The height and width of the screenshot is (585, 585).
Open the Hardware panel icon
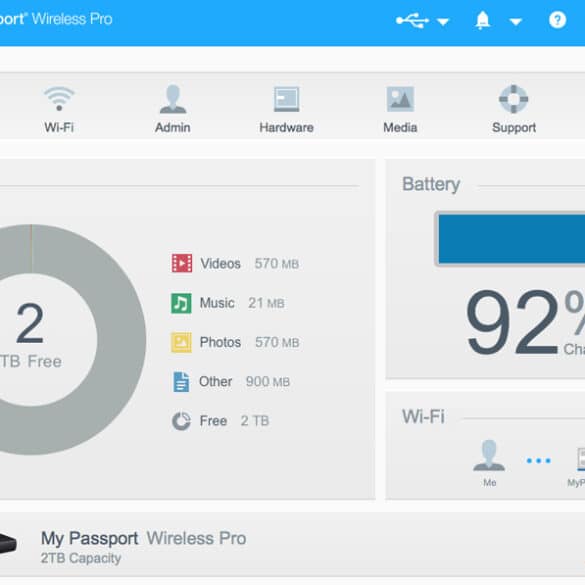(x=287, y=99)
